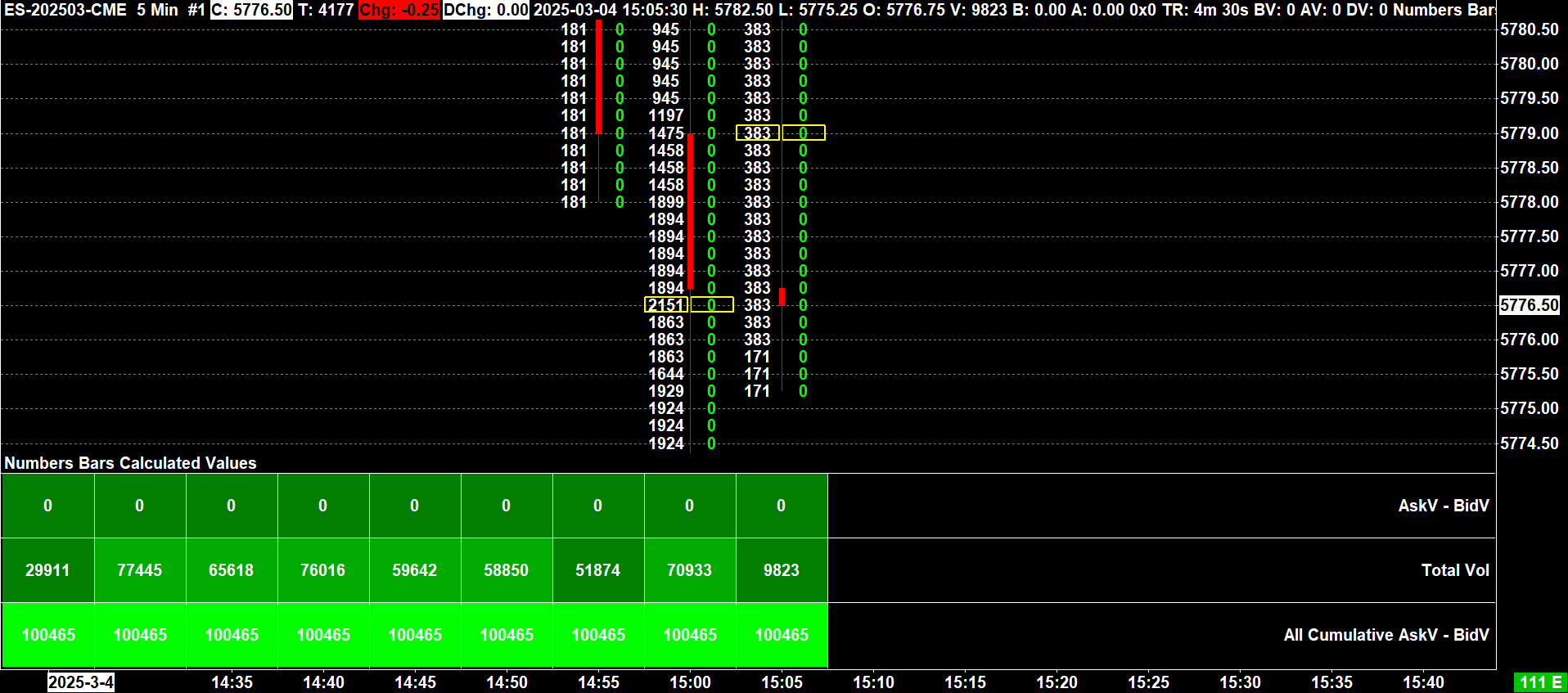
Task: Select the 15:10 time axis label
Action: coord(873,682)
